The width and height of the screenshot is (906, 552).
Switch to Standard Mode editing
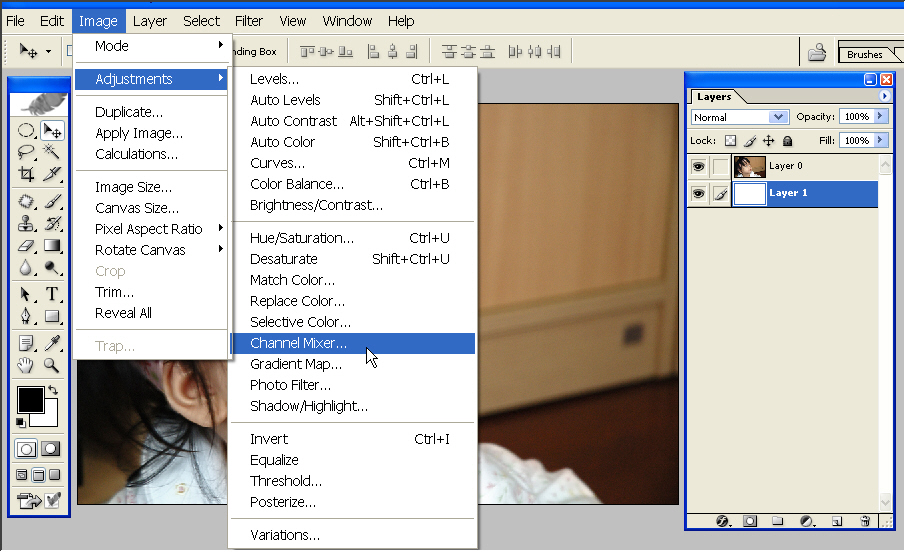[x=26, y=449]
